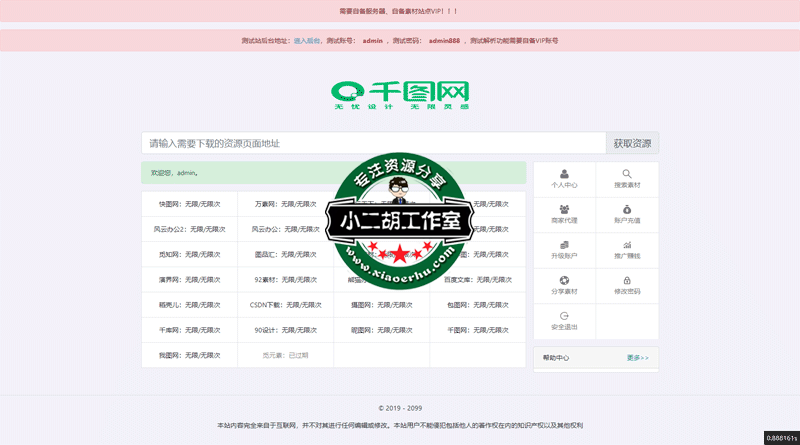800x445 pixels.
Task: Open 推广赚钱 chart icon
Action: [627, 245]
